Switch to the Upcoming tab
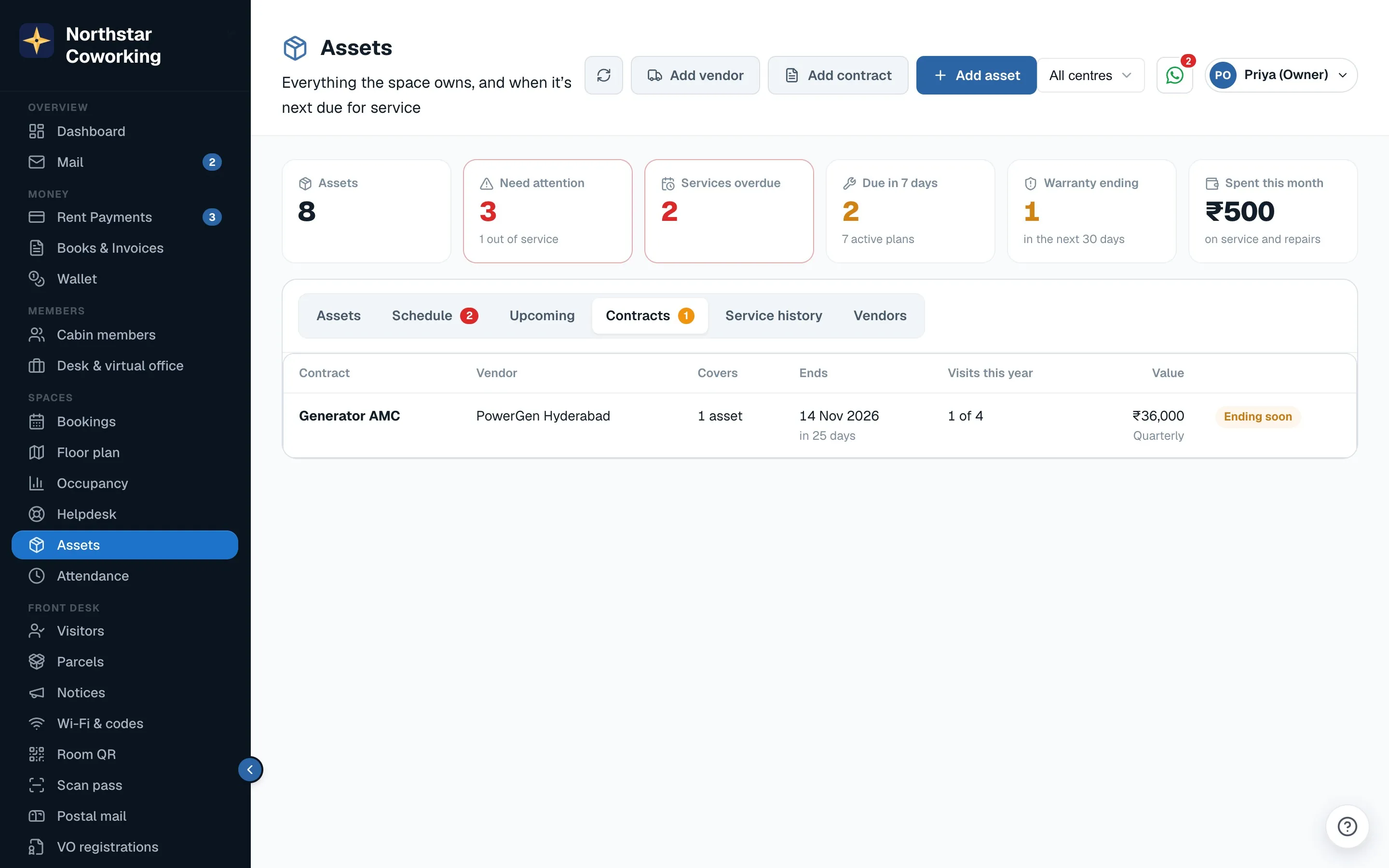The width and height of the screenshot is (1389, 868). tap(542, 316)
